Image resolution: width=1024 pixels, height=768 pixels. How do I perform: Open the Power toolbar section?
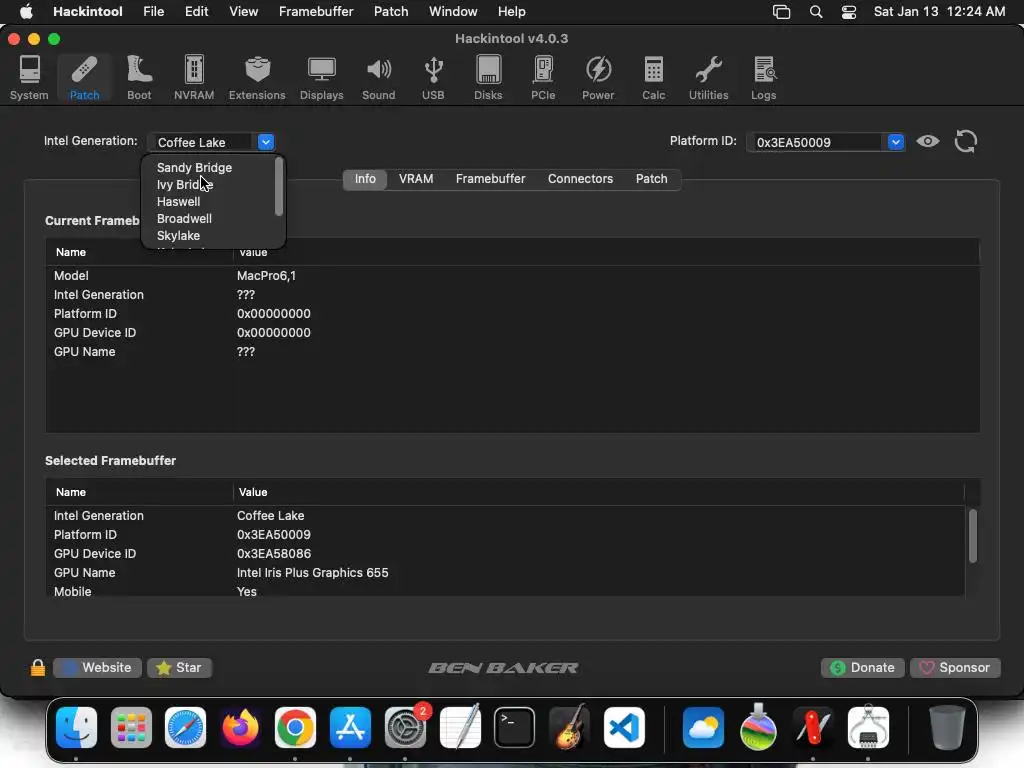coord(598,78)
